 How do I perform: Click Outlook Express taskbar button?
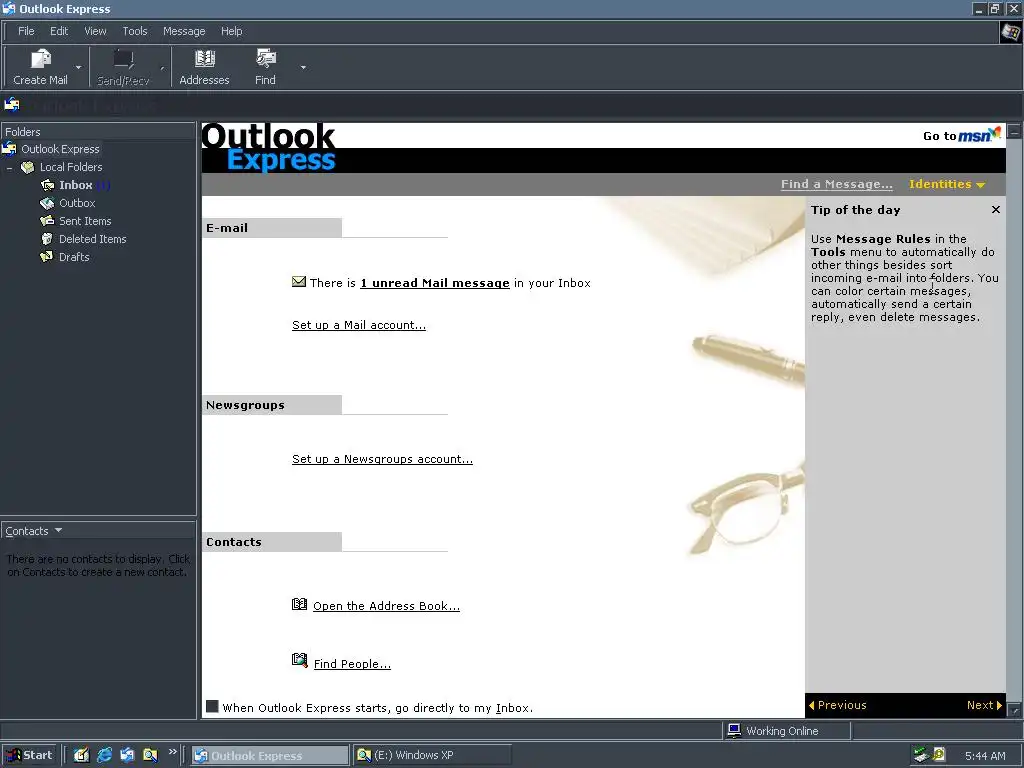[x=270, y=756]
